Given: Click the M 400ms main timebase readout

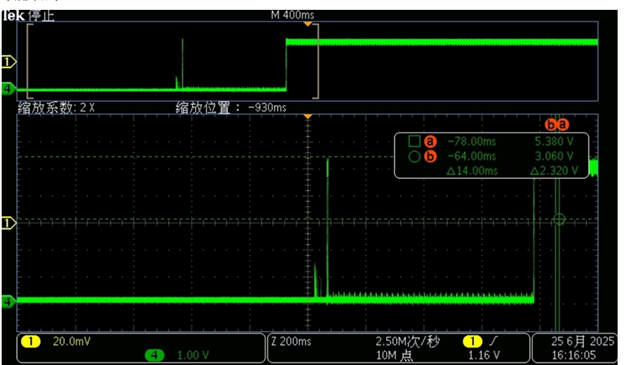Looking at the screenshot, I should pyautogui.click(x=292, y=15).
